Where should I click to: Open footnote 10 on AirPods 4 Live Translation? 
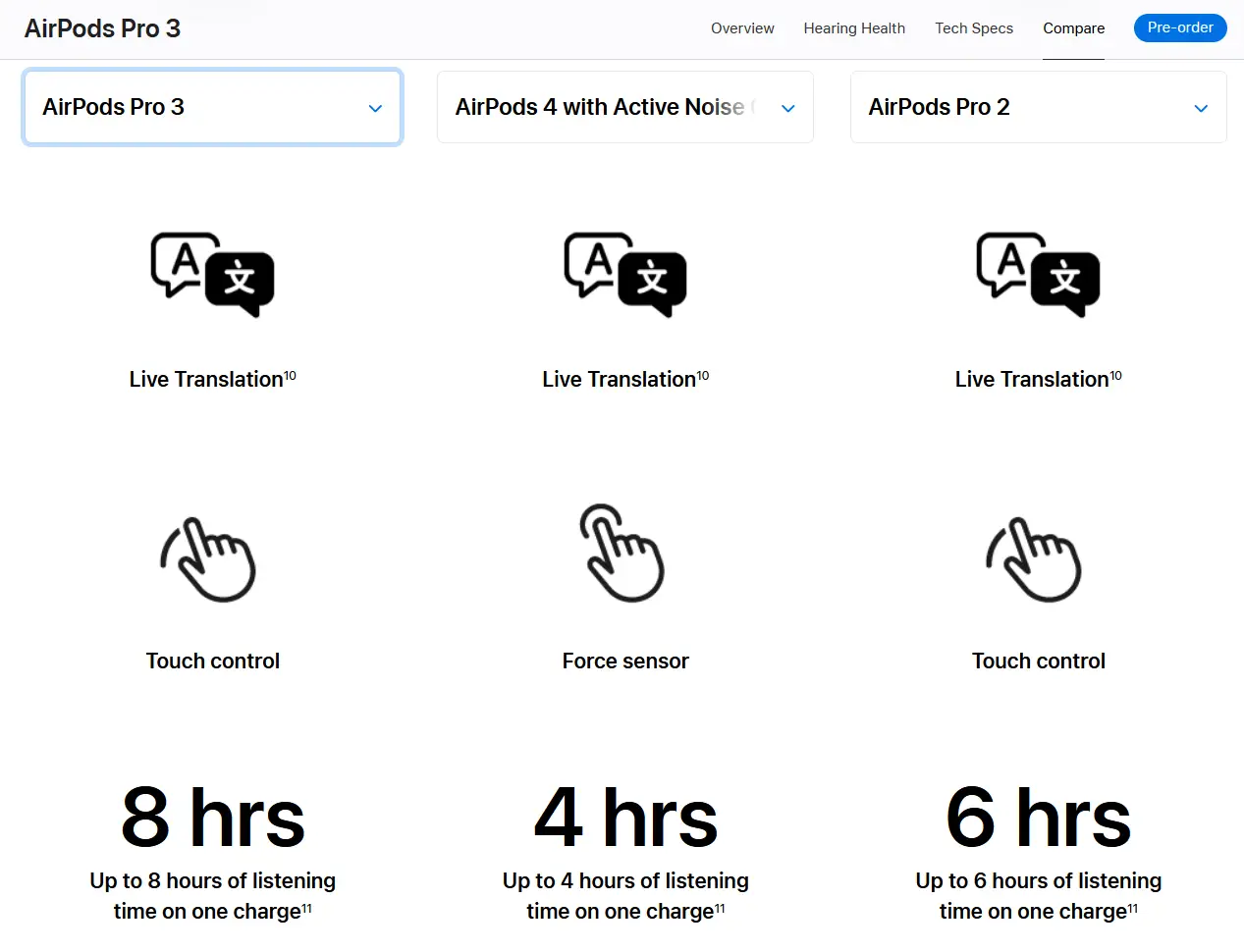coord(703,376)
